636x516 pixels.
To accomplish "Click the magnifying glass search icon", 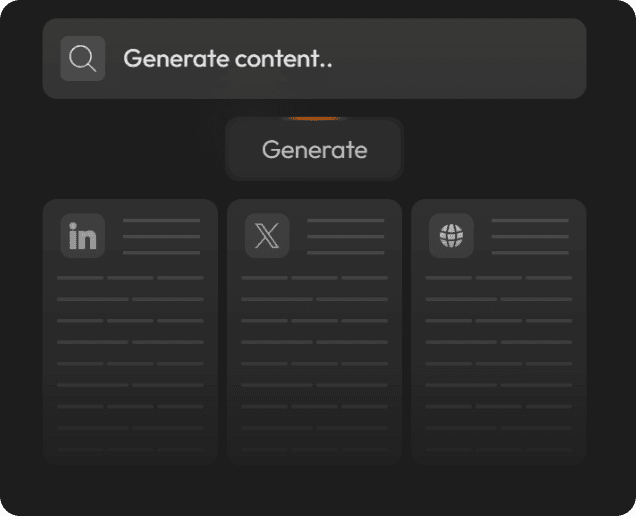I will pyautogui.click(x=82, y=59).
